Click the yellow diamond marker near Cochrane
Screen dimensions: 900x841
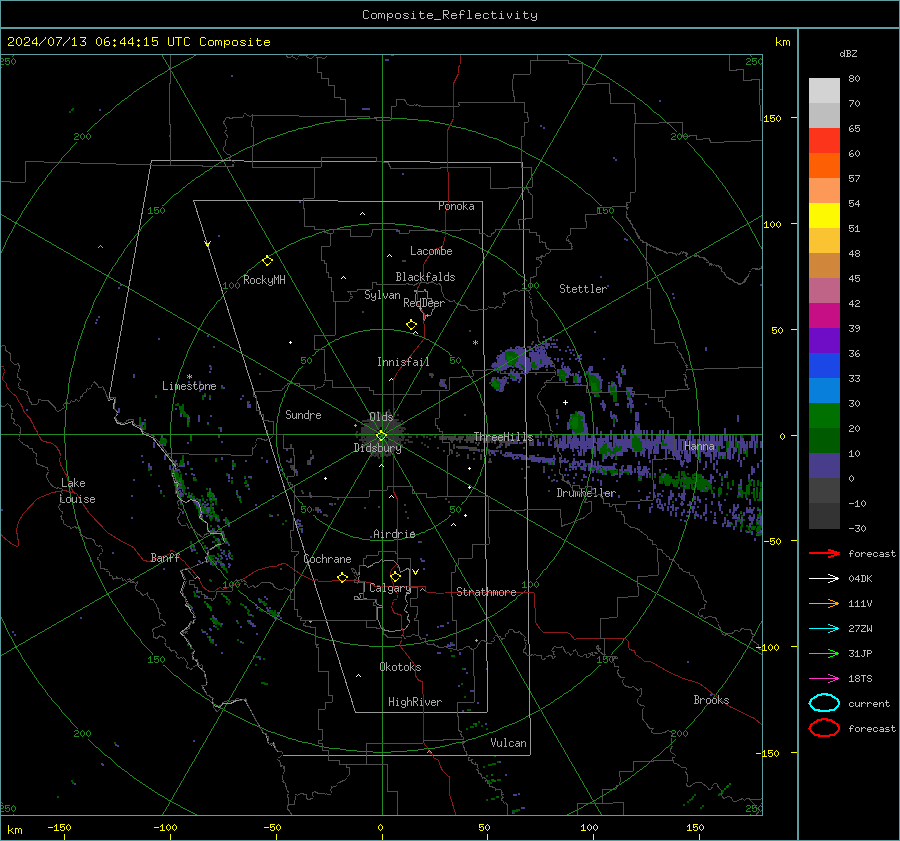coord(343,578)
